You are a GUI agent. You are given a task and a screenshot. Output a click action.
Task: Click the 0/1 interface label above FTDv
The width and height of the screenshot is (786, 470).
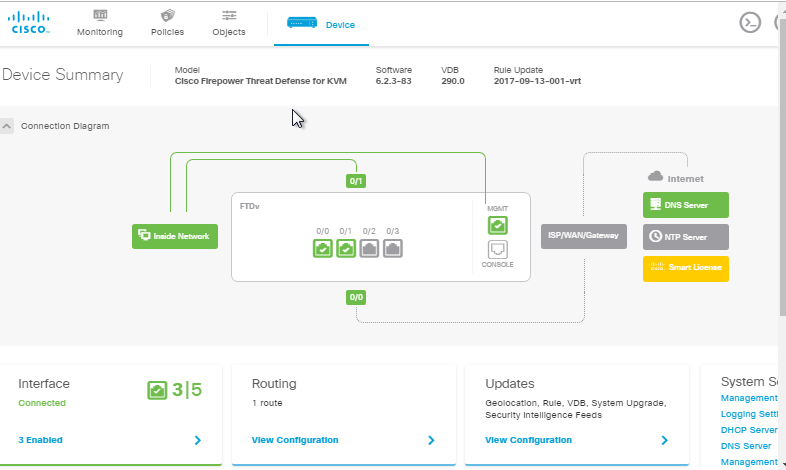356,181
